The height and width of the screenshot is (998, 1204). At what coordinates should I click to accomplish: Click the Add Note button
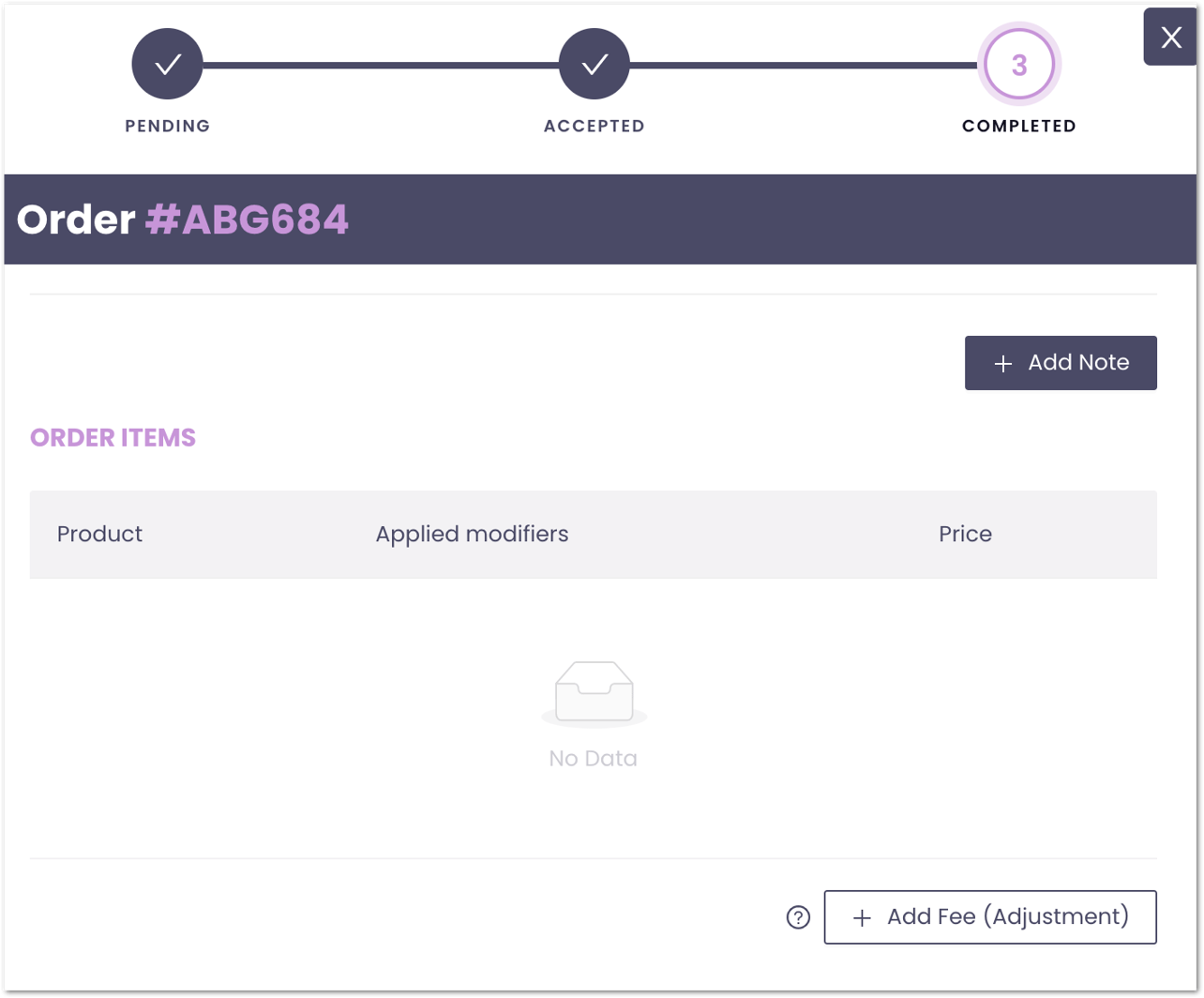tap(1061, 363)
